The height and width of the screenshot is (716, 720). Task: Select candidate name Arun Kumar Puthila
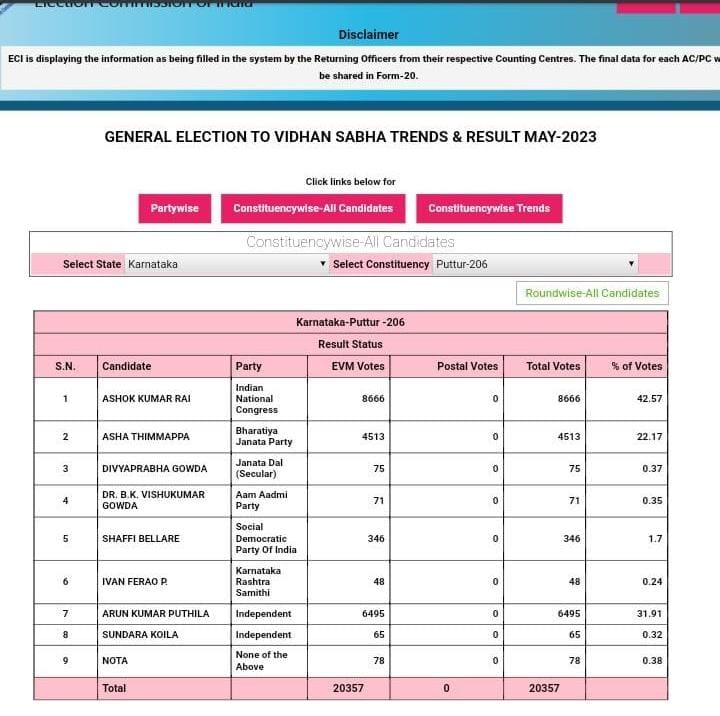156,613
